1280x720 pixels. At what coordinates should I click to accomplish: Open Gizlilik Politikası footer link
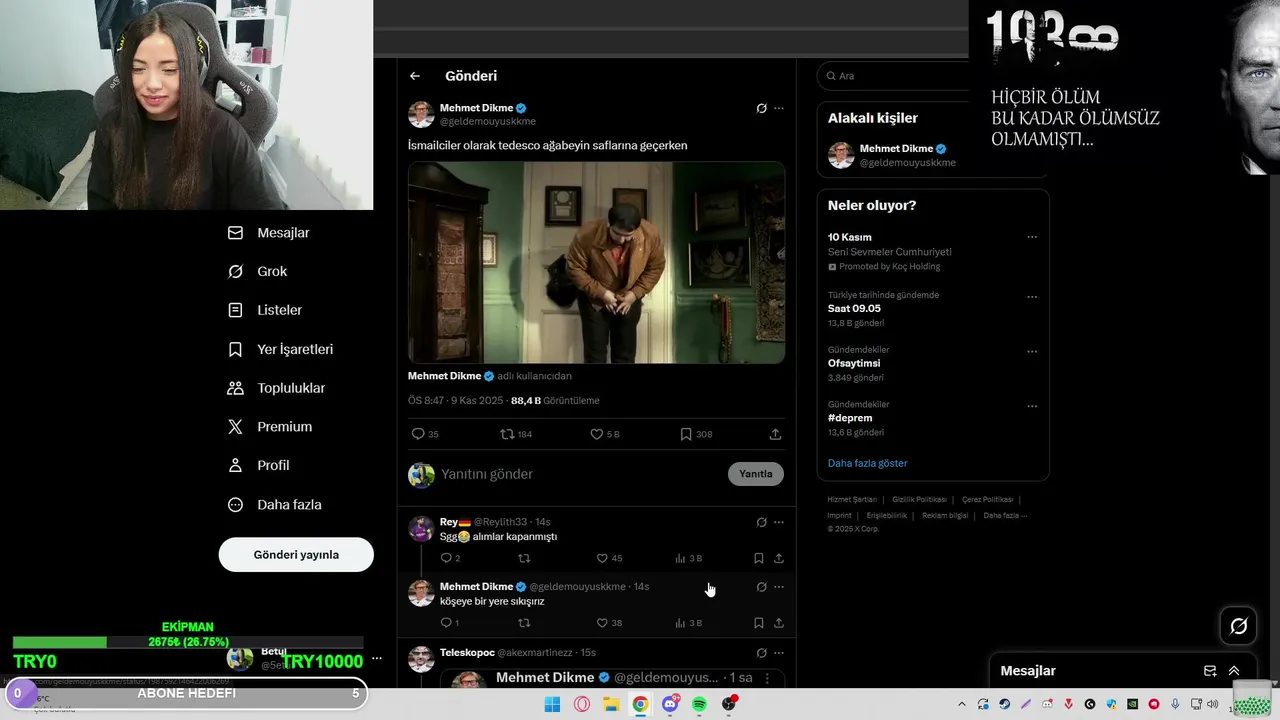click(x=919, y=499)
